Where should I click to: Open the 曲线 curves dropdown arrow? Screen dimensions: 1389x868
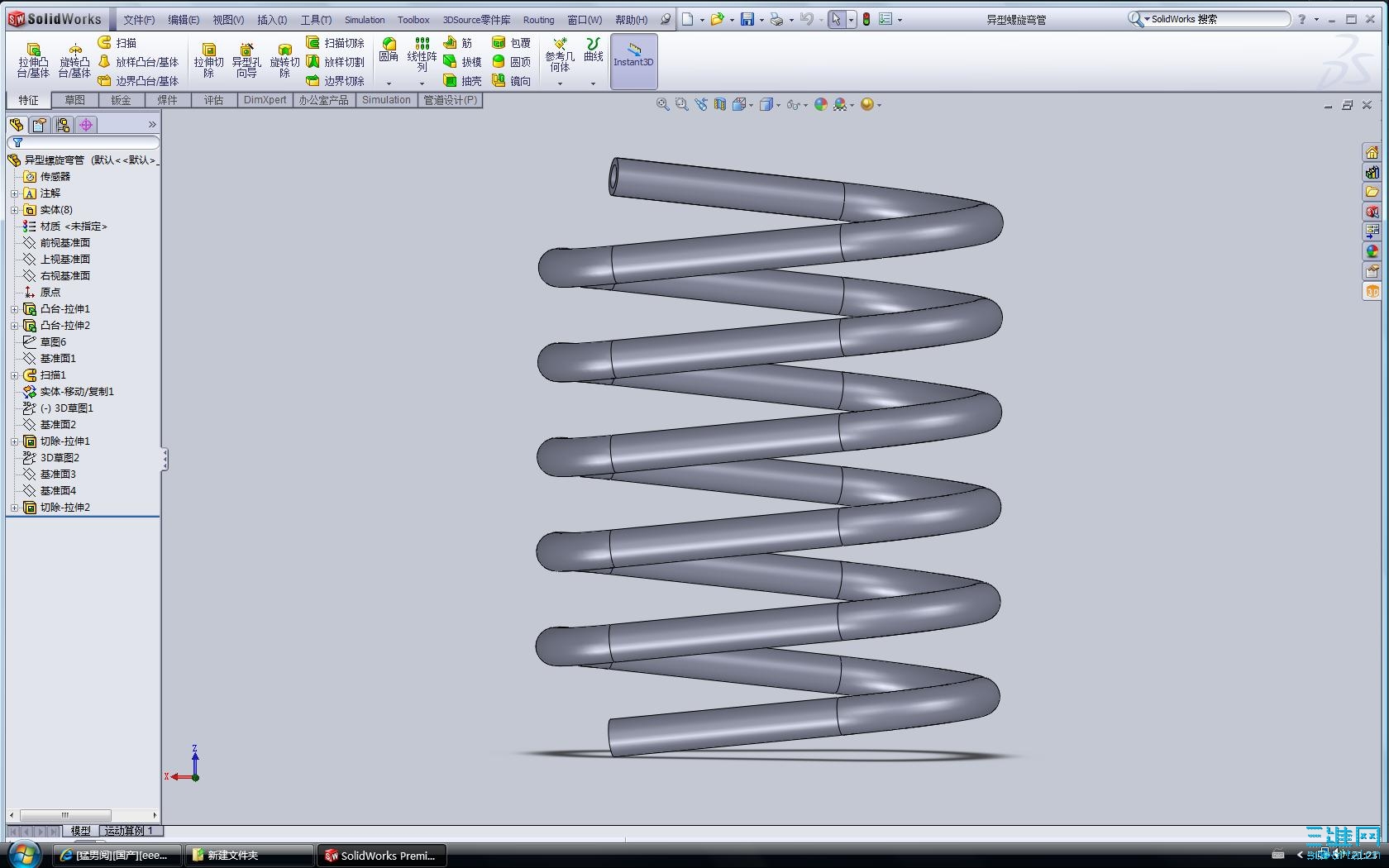[593, 83]
